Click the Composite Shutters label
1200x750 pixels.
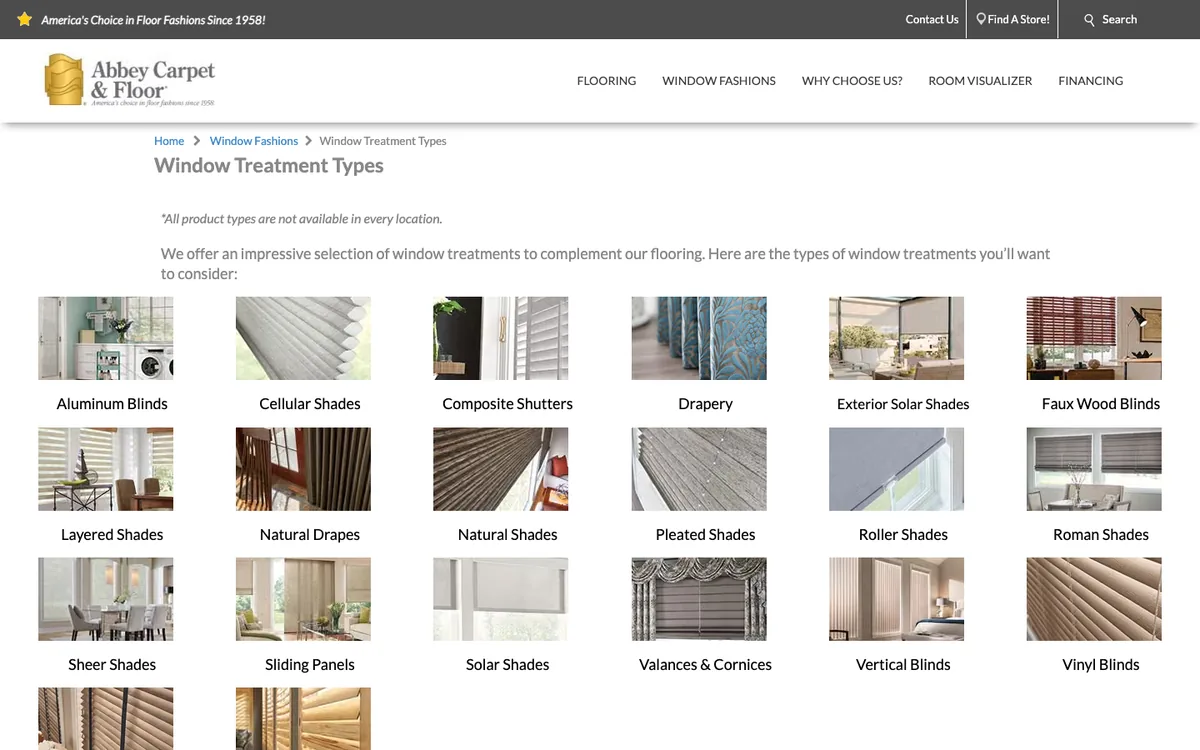point(508,404)
